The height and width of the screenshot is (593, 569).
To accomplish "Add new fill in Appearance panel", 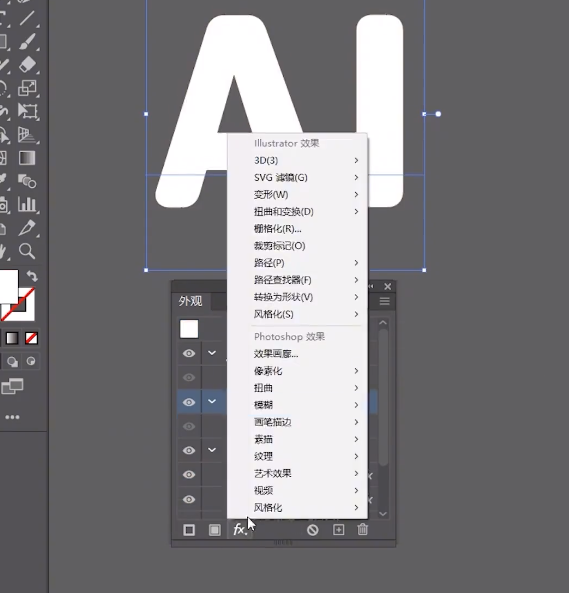I will click(214, 530).
